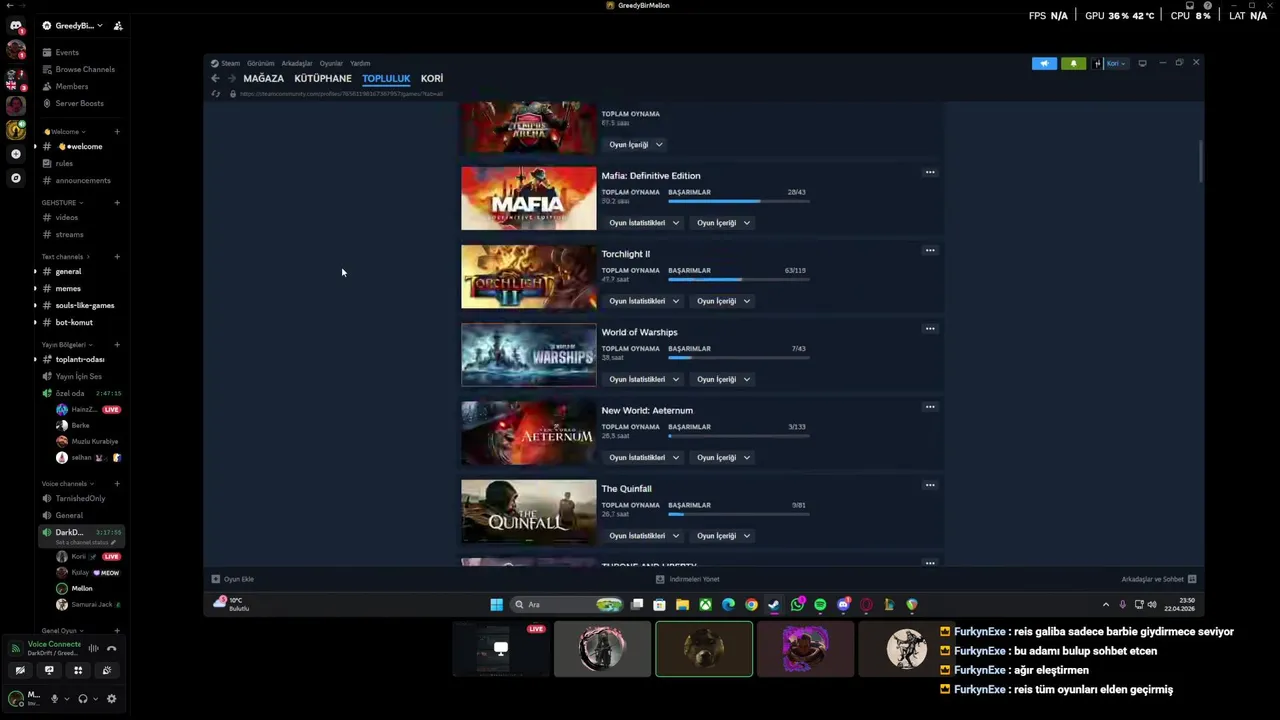Click the Steam taskbar icon
Image resolution: width=1280 pixels, height=720 pixels.
point(774,604)
